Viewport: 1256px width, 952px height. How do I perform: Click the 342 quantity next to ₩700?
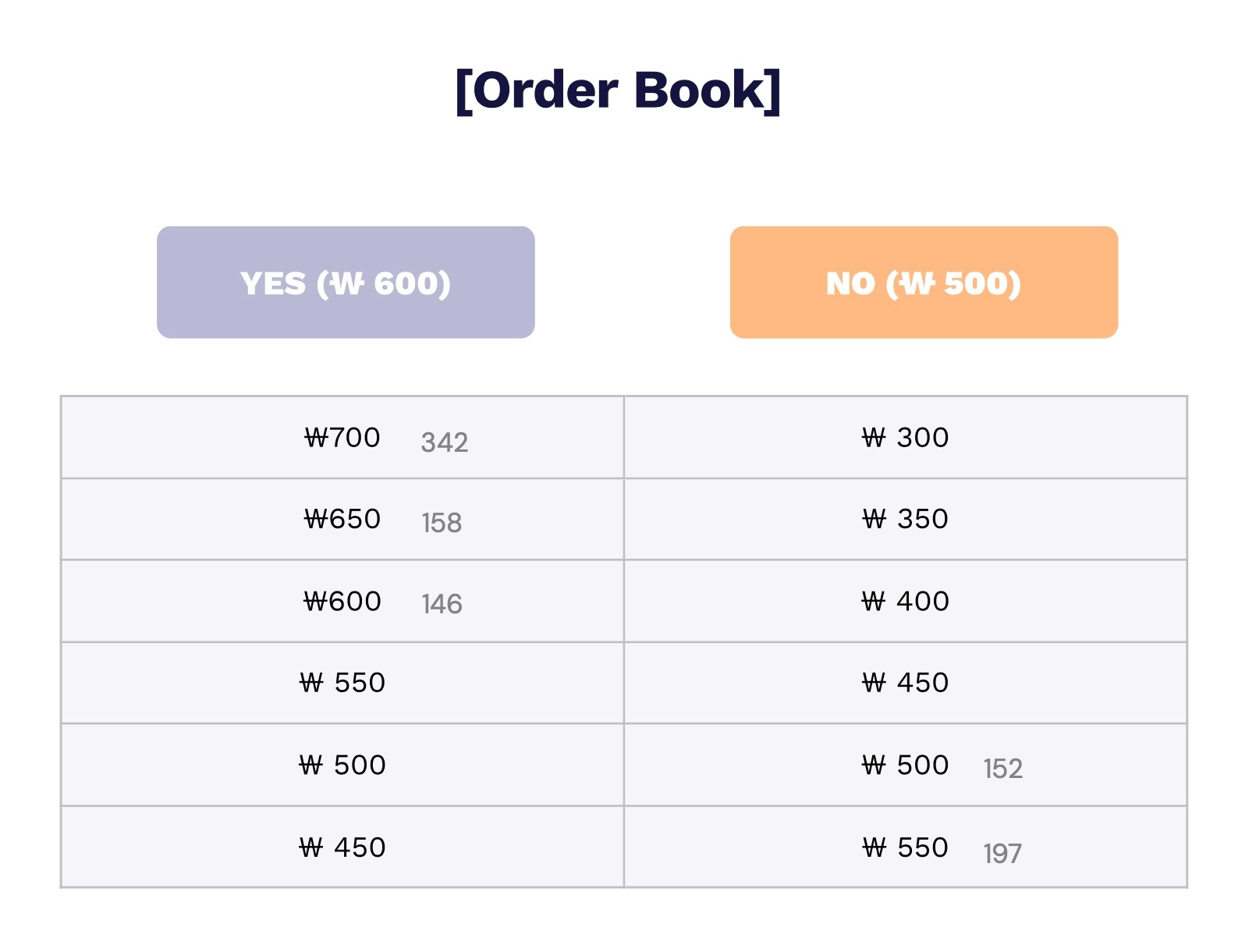click(x=445, y=442)
